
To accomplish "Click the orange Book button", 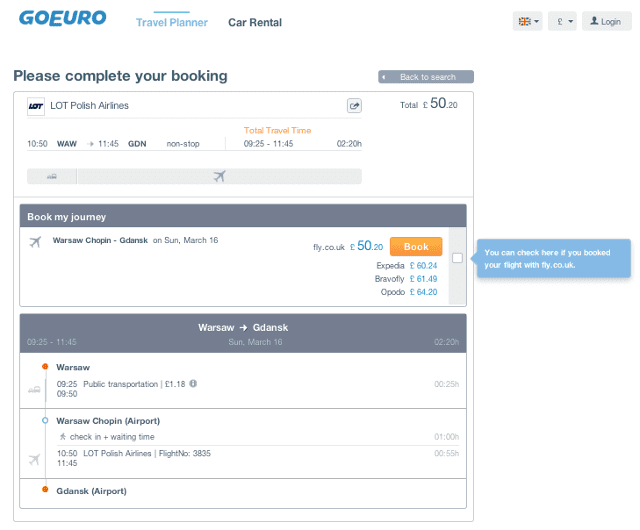I will 416,247.
